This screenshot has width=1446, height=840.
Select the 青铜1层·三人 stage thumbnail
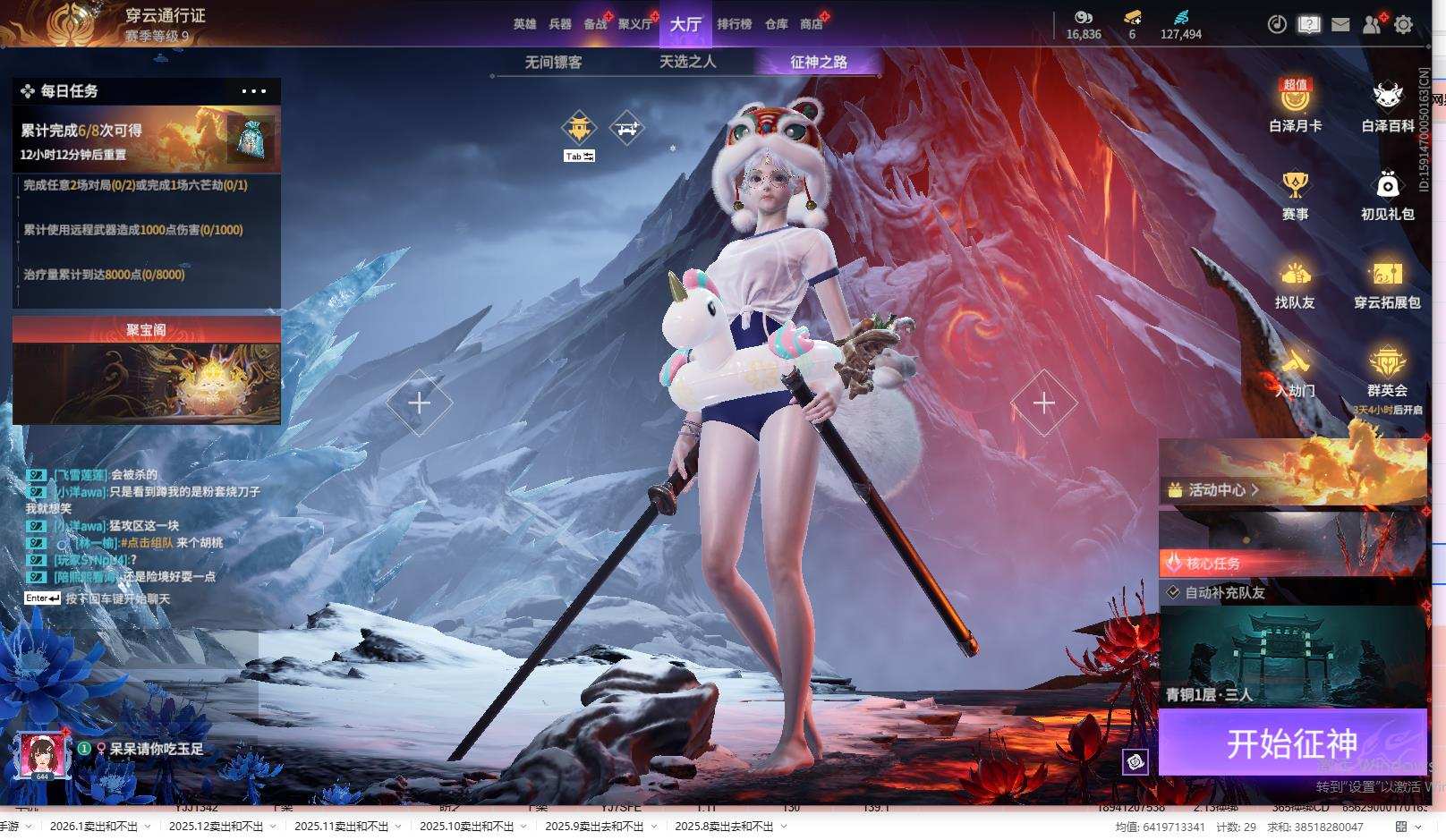(x=1292, y=656)
